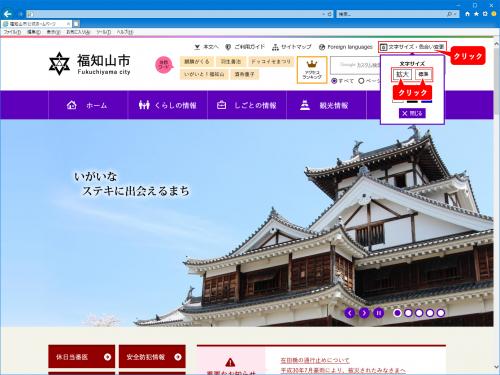
Task: Open the しごとの情報 navigation tab
Action: pos(247,105)
